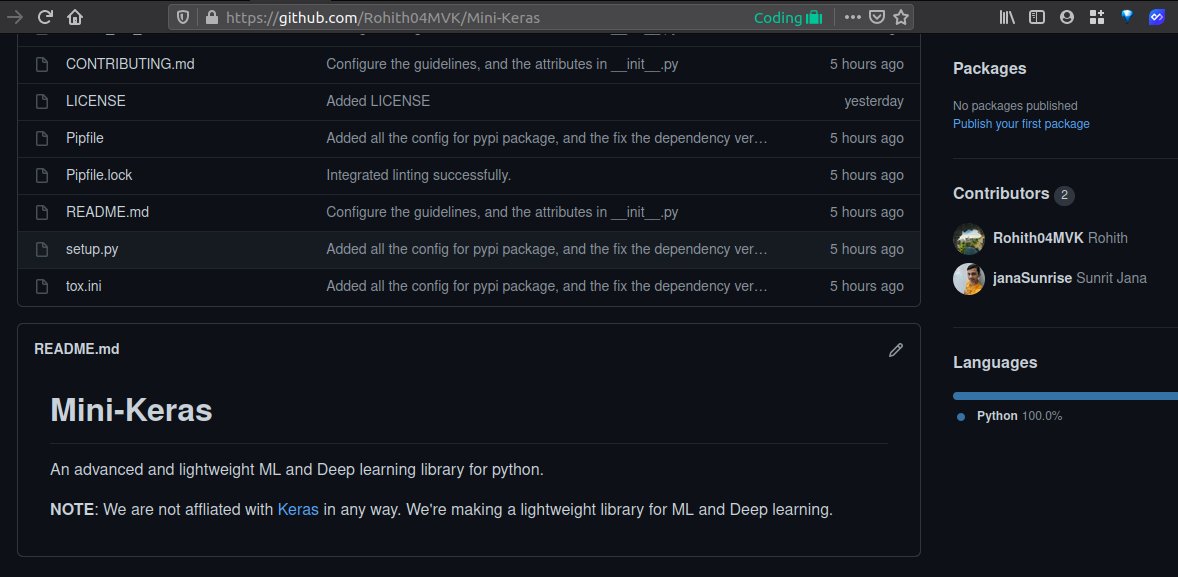Open 'Added LICENSE' commit message
This screenshot has height=577, width=1178.
point(378,101)
